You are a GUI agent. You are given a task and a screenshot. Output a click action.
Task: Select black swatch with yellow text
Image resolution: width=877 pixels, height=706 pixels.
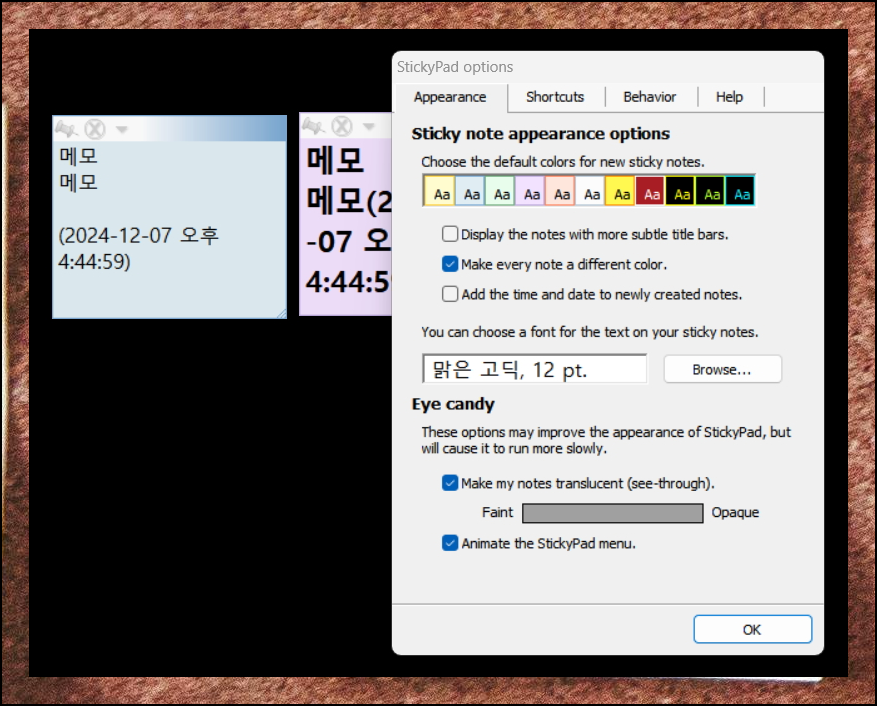tap(681, 191)
